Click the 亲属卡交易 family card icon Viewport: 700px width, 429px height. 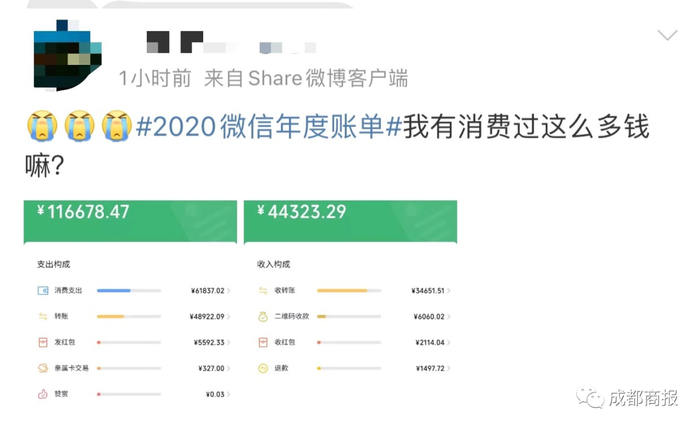[x=43, y=368]
